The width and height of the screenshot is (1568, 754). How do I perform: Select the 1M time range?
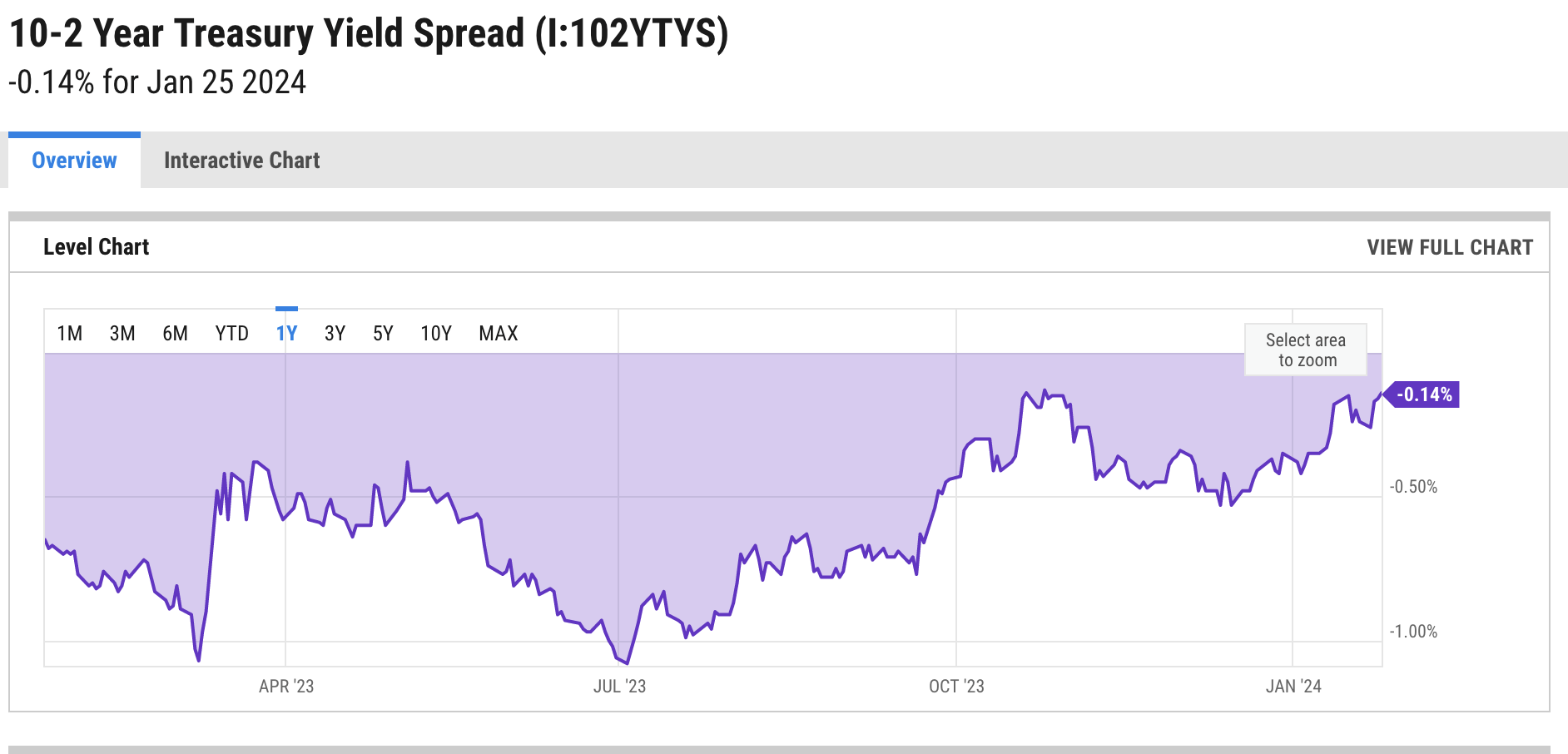[x=72, y=333]
